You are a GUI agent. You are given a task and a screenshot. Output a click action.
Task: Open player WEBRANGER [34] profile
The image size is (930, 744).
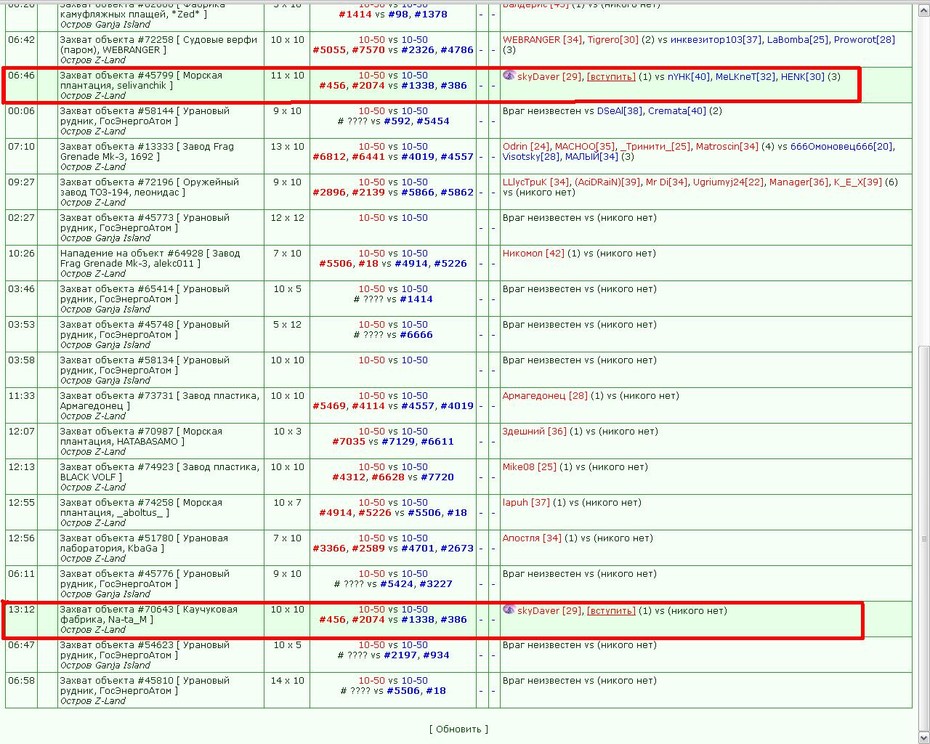542,40
